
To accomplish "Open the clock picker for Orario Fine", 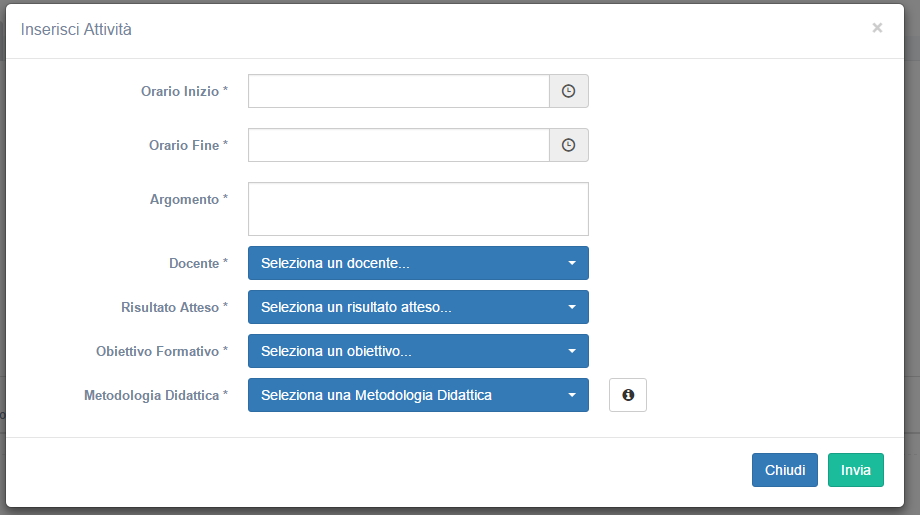I will click(568, 145).
